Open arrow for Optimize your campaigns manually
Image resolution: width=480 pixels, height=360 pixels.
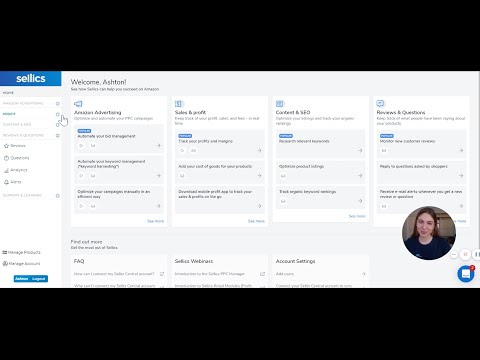158,206
